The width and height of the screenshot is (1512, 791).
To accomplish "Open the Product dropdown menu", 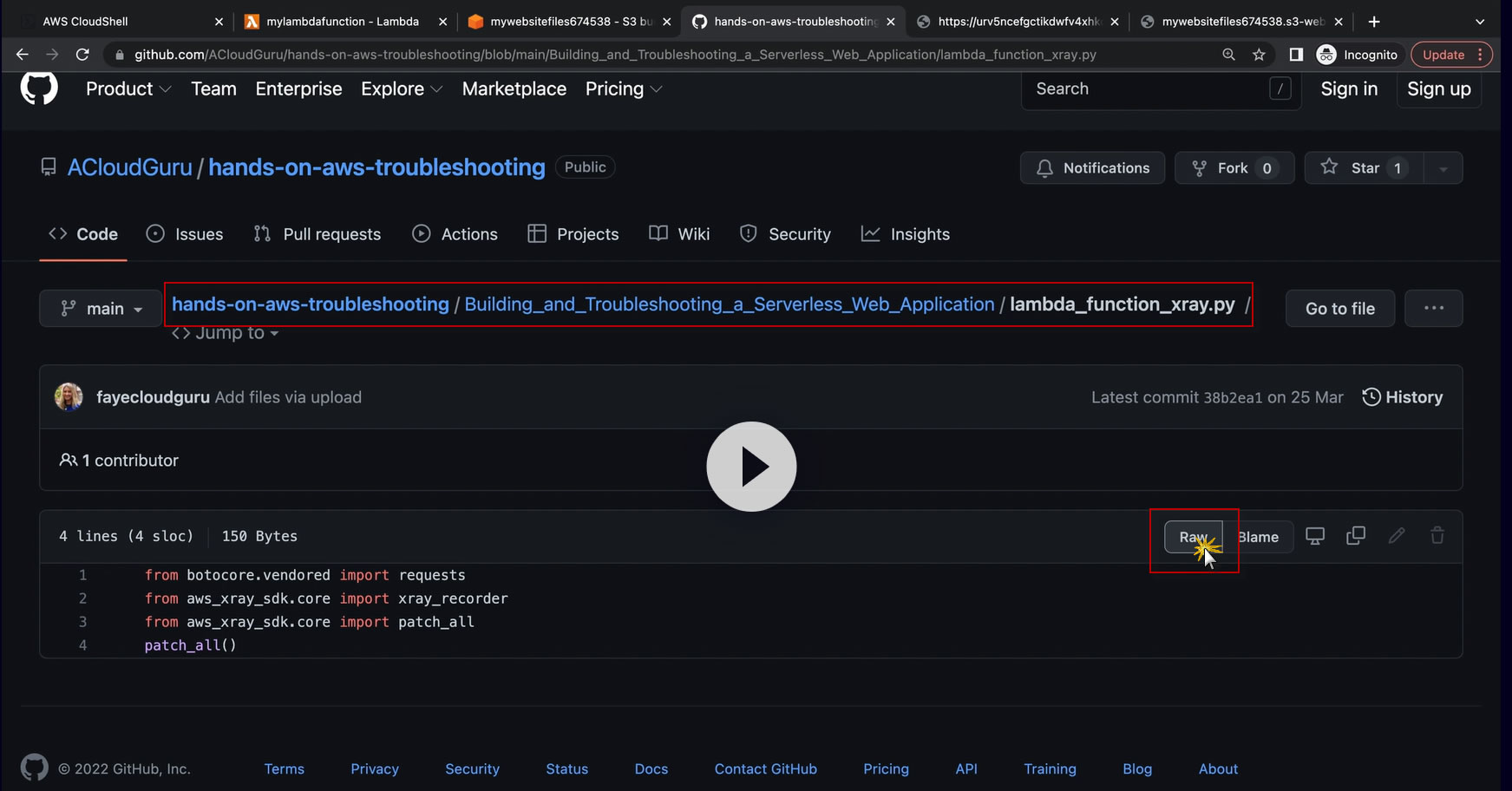I will (128, 88).
